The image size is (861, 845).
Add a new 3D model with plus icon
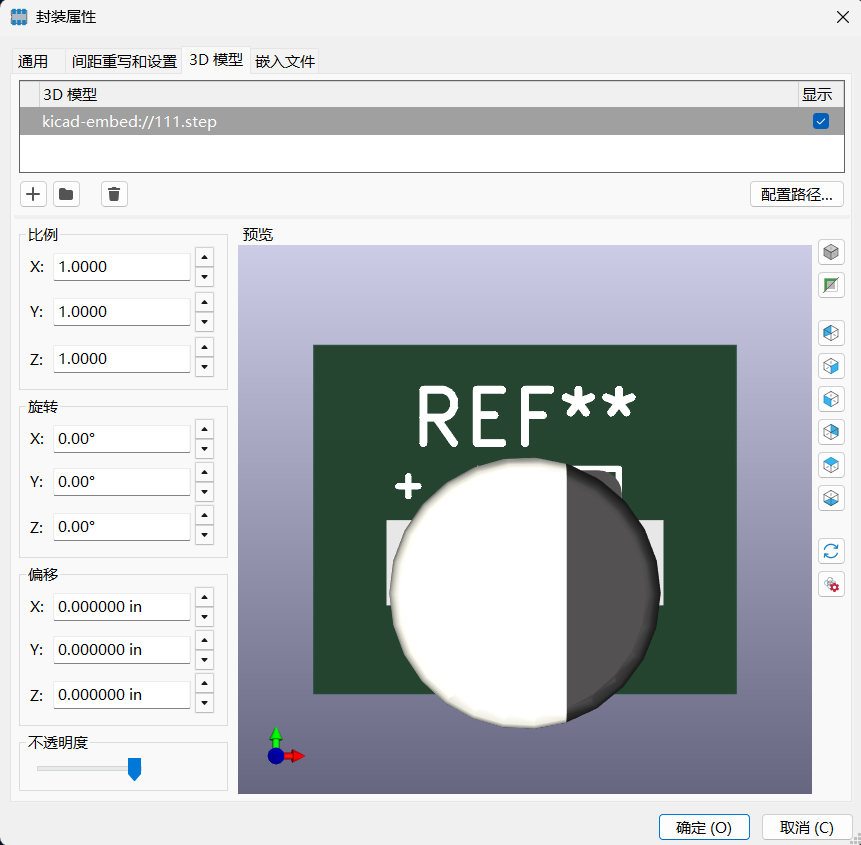click(x=33, y=194)
